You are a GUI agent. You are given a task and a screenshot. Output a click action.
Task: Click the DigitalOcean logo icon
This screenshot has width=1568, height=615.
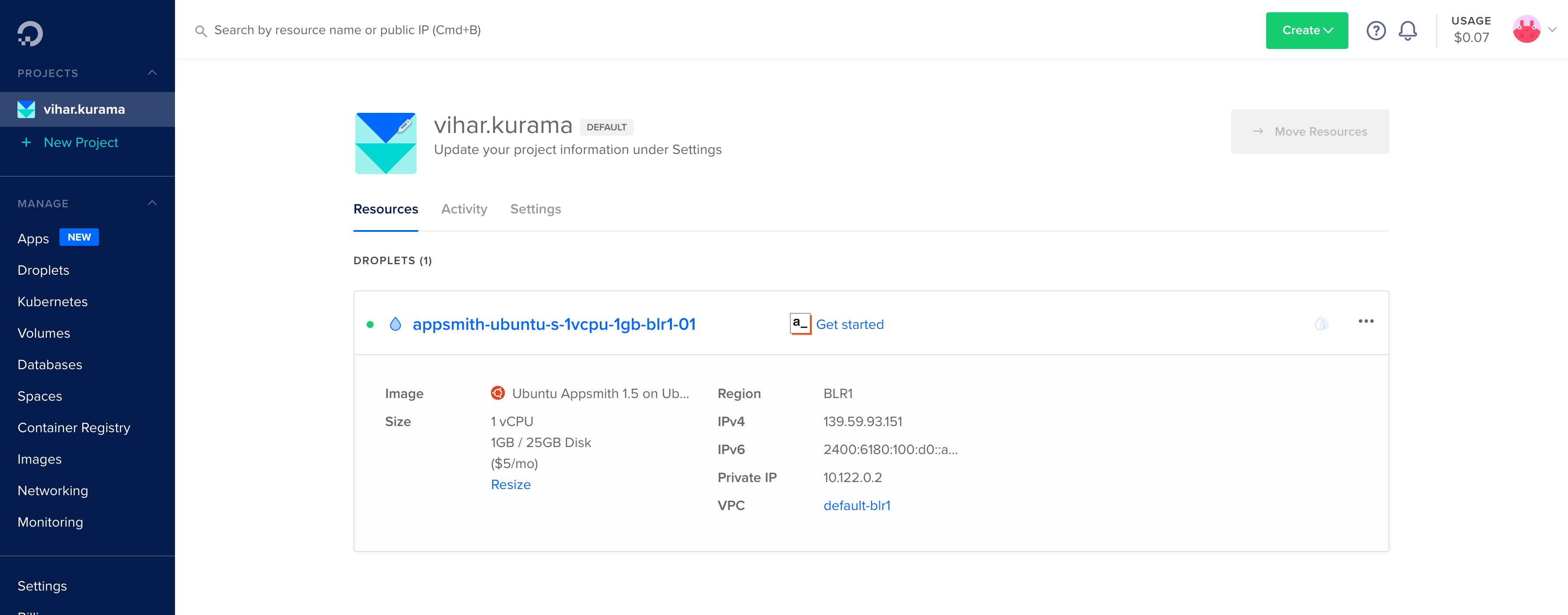coord(30,33)
